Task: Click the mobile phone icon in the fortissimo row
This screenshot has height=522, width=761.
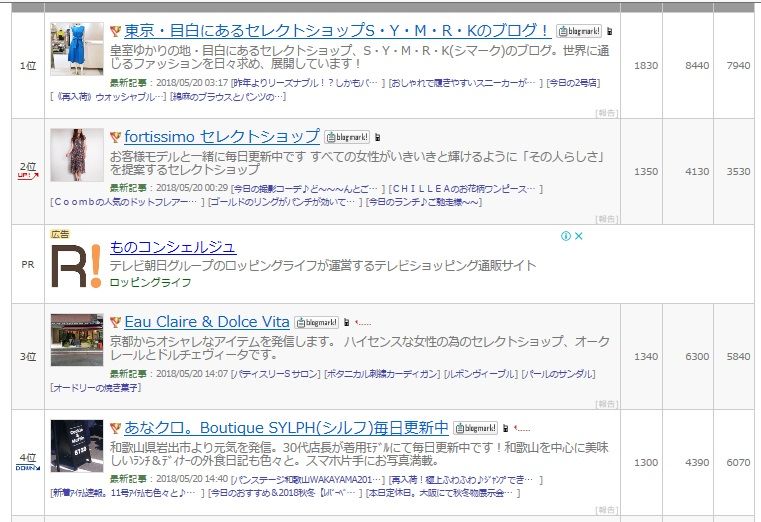Action: (x=378, y=138)
